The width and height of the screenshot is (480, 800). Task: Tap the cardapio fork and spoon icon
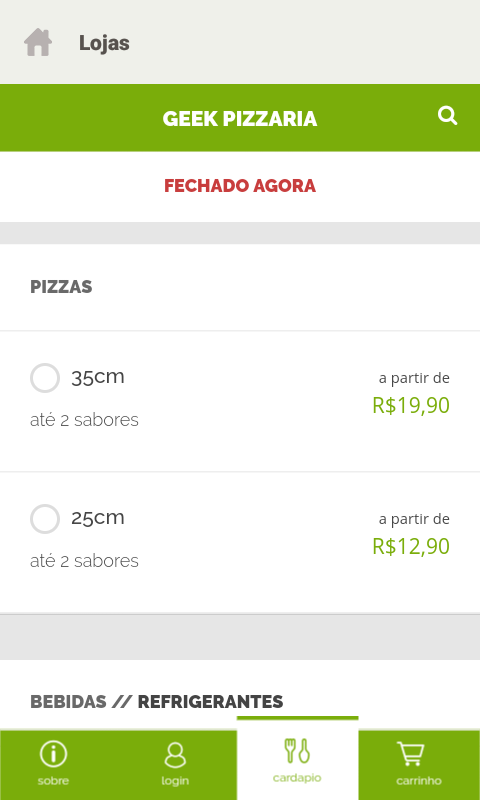tap(296, 751)
